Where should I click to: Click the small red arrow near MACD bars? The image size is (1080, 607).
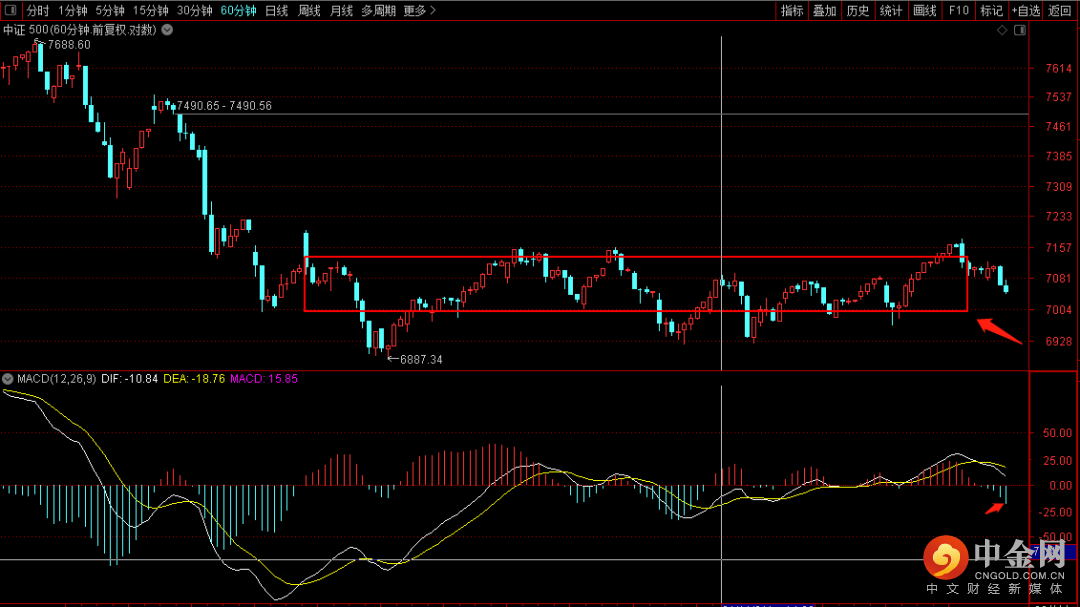pos(993,509)
